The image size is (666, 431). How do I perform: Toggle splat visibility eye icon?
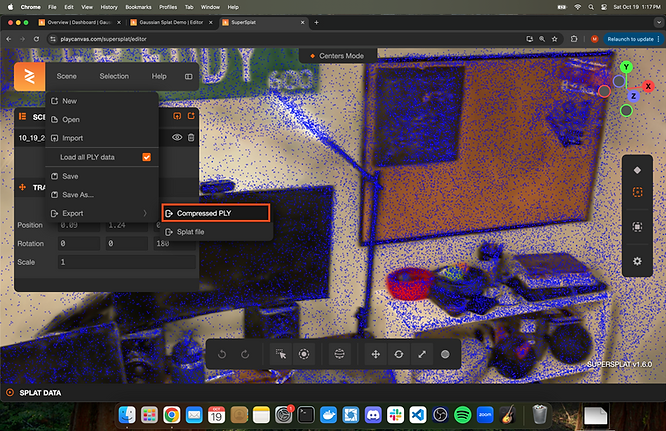tap(177, 137)
